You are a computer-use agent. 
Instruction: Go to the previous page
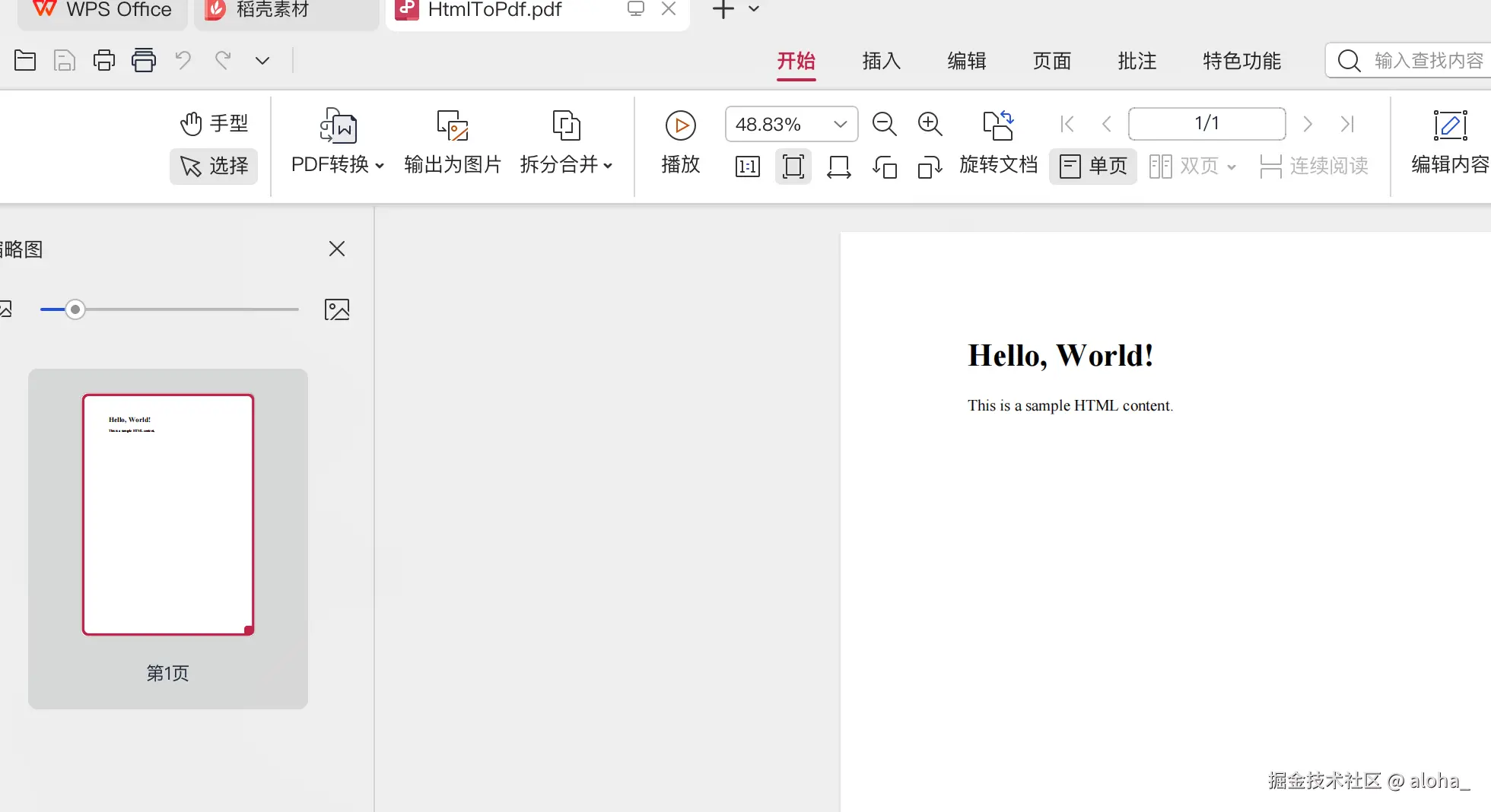1107,124
